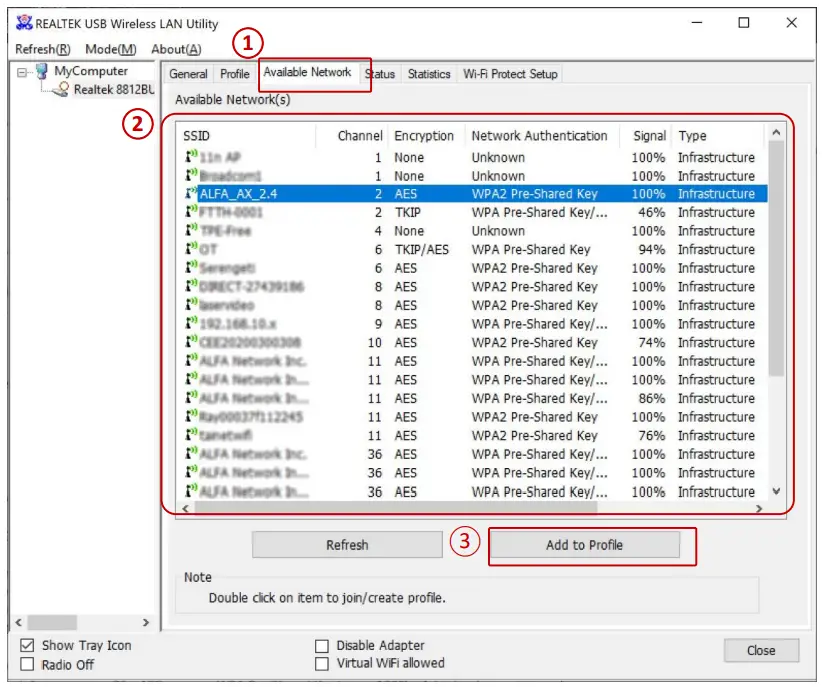Screen dimensions: 822x687
Task: Toggle the Show Tray Icon checkbox
Action: pyautogui.click(x=27, y=645)
